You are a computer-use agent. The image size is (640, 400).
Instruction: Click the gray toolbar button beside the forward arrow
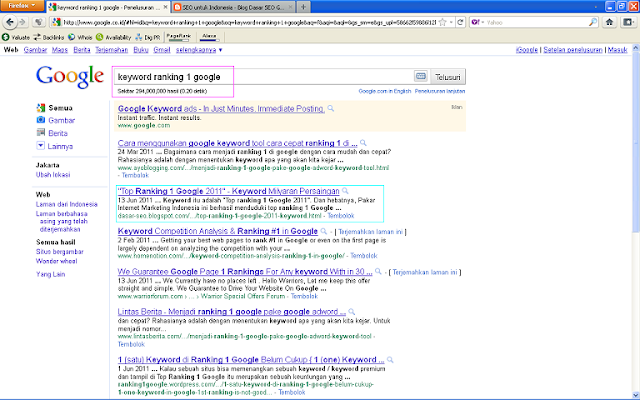tap(39, 22)
